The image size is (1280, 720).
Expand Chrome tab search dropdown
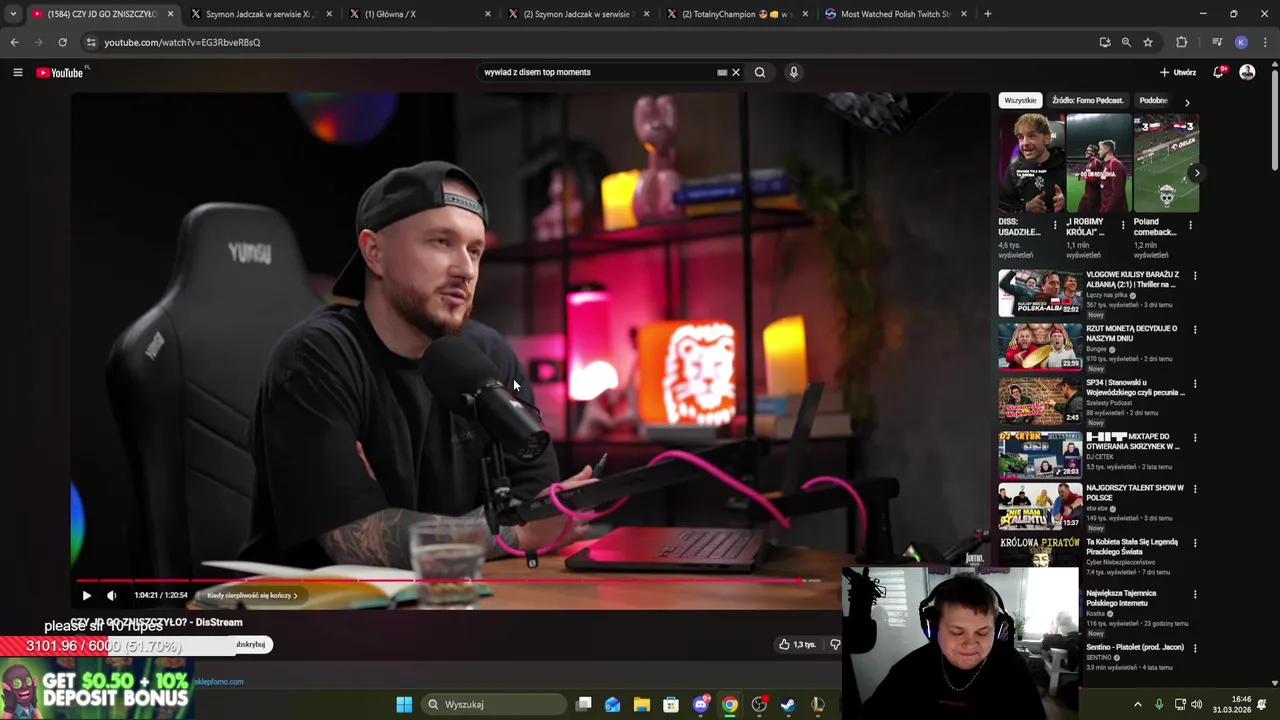point(13,14)
